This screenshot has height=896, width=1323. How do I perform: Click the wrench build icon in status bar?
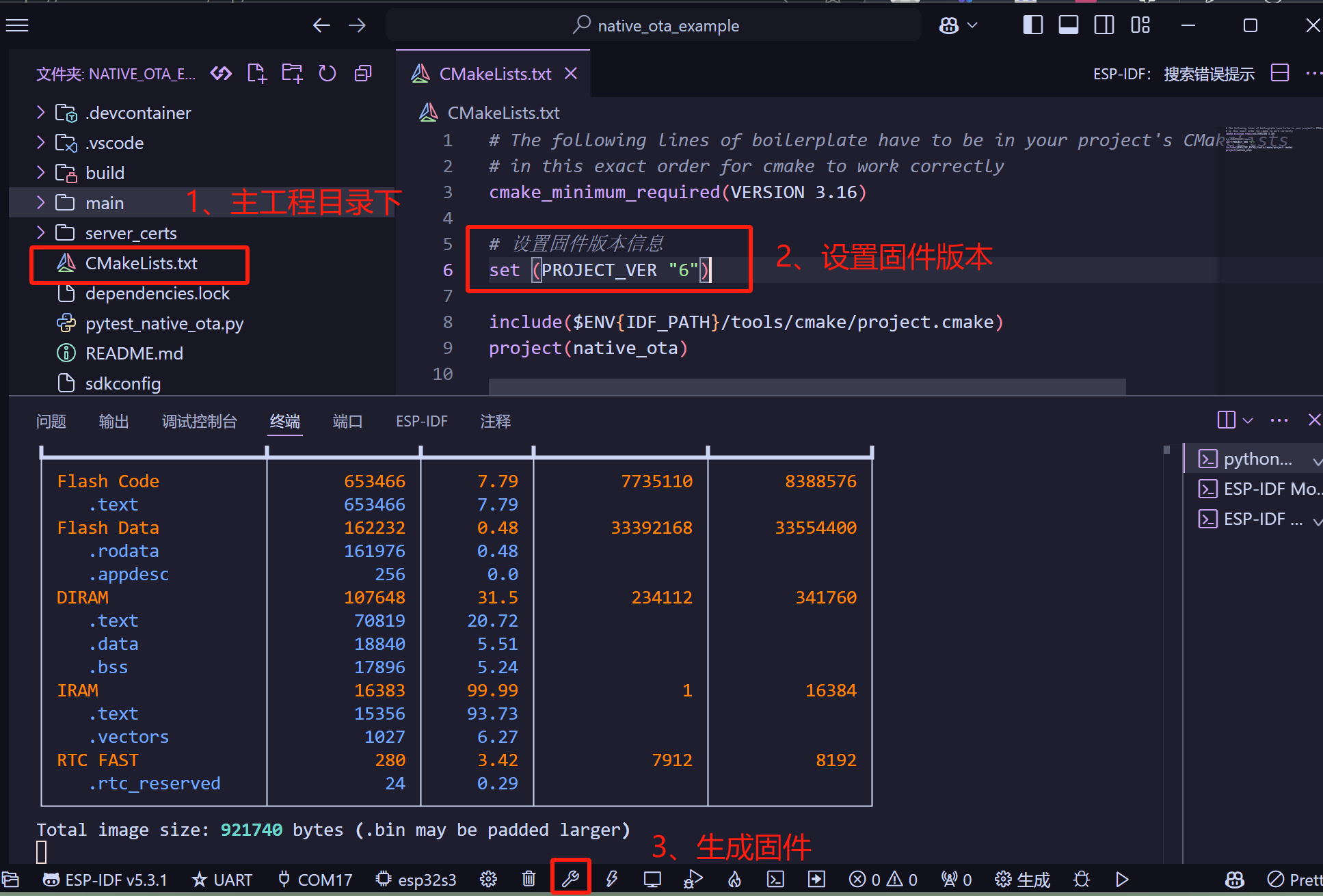pyautogui.click(x=570, y=880)
